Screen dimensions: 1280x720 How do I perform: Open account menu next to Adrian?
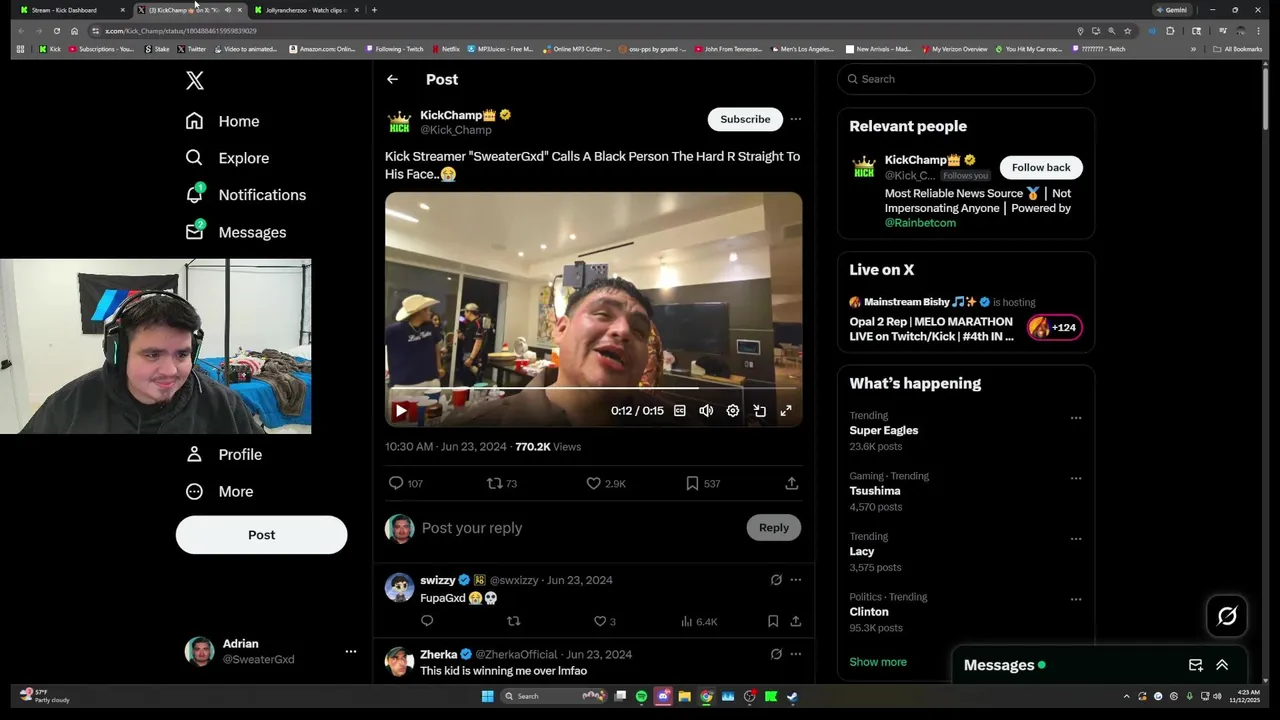pos(351,651)
